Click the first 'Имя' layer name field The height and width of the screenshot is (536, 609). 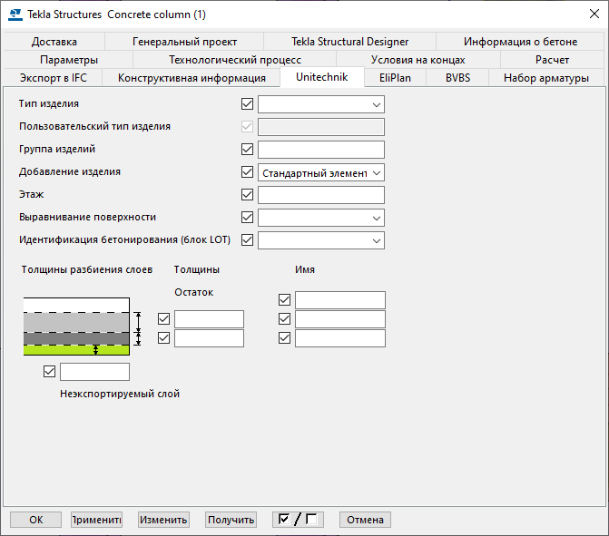point(340,300)
